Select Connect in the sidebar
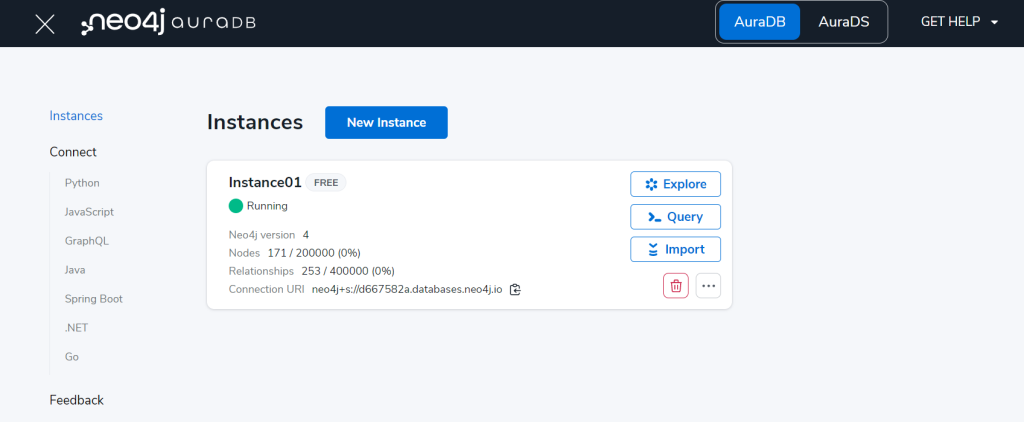 point(73,152)
